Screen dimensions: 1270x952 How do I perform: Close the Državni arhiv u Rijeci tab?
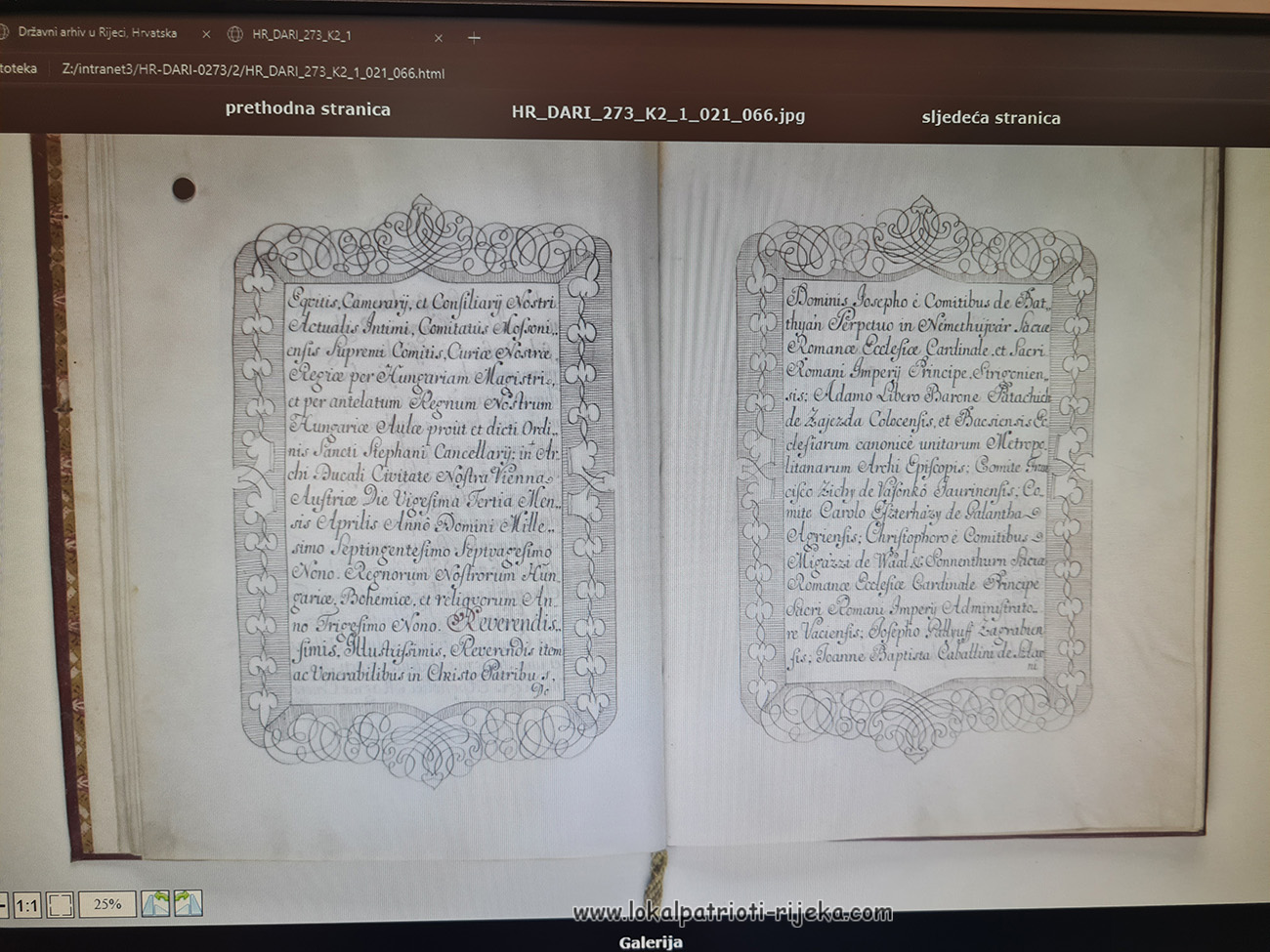point(206,34)
